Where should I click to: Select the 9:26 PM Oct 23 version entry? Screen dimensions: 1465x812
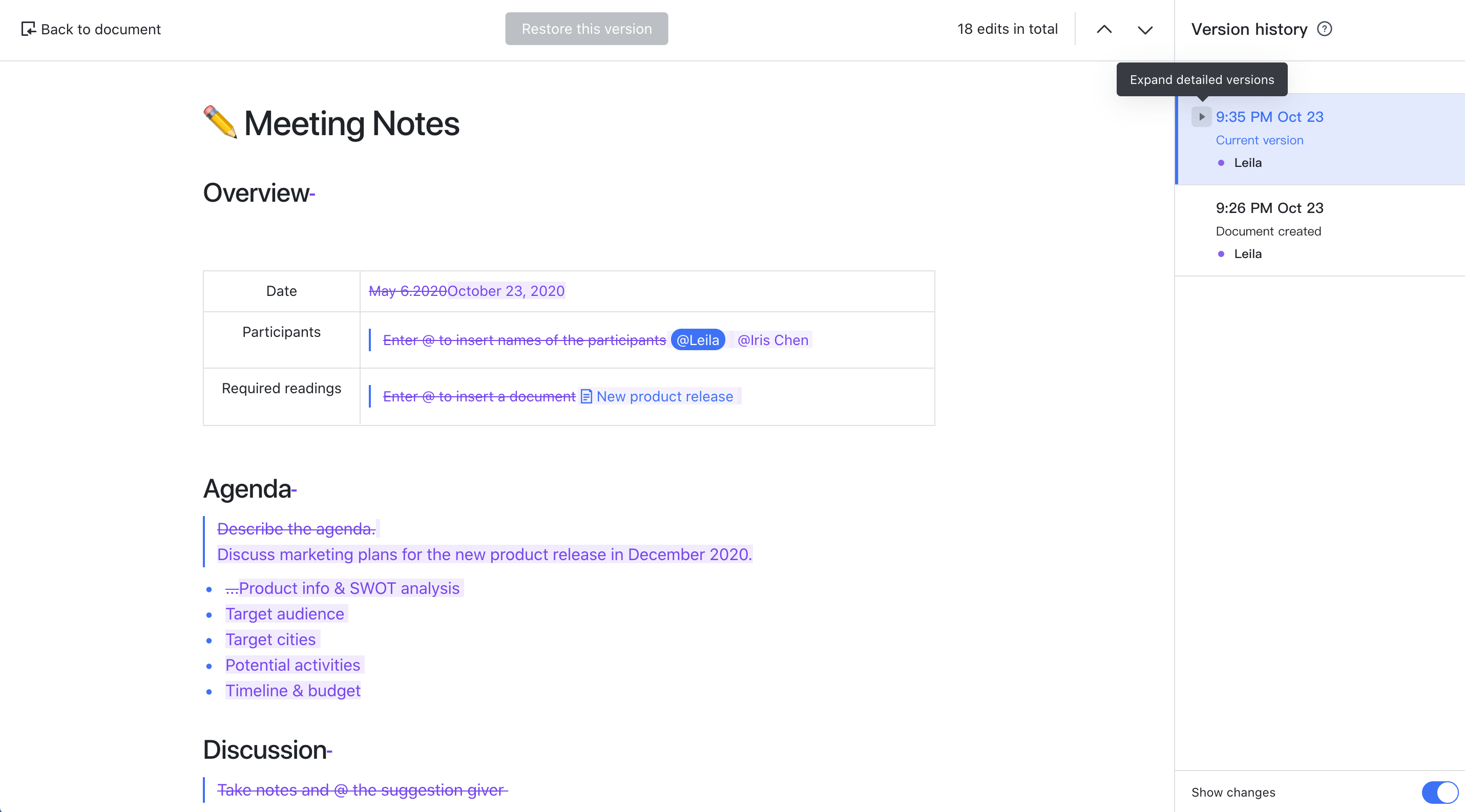click(x=1269, y=208)
